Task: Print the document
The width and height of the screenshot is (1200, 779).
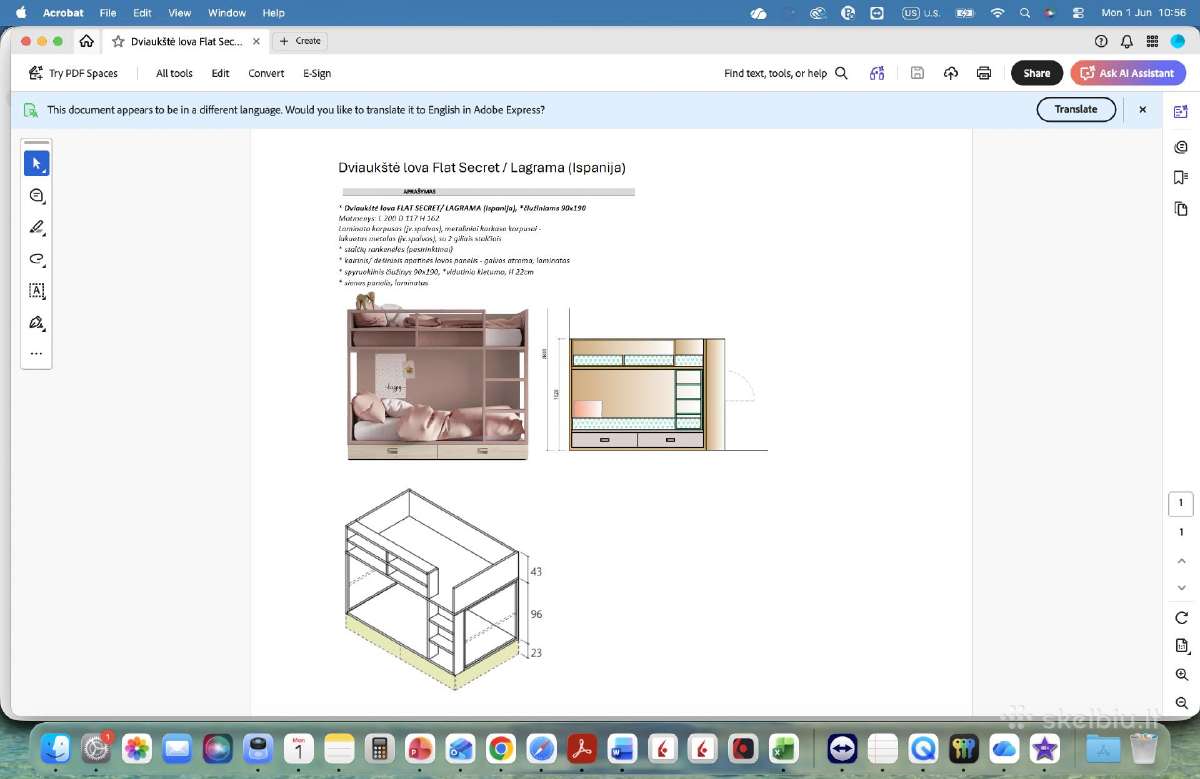Action: (x=984, y=73)
